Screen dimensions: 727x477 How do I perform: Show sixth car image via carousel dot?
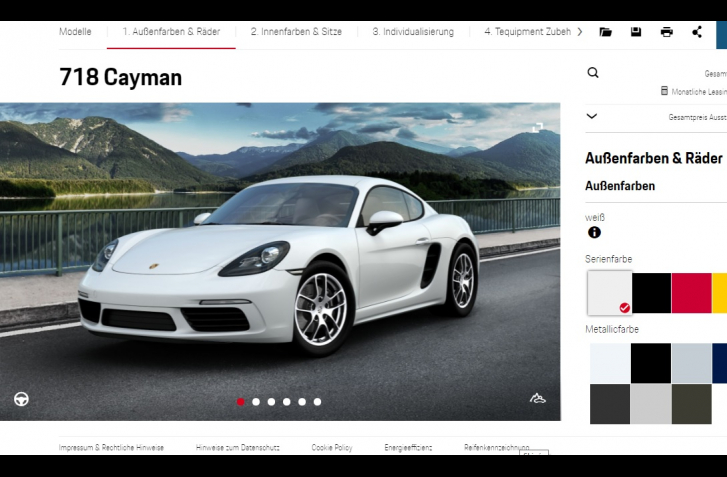(317, 402)
